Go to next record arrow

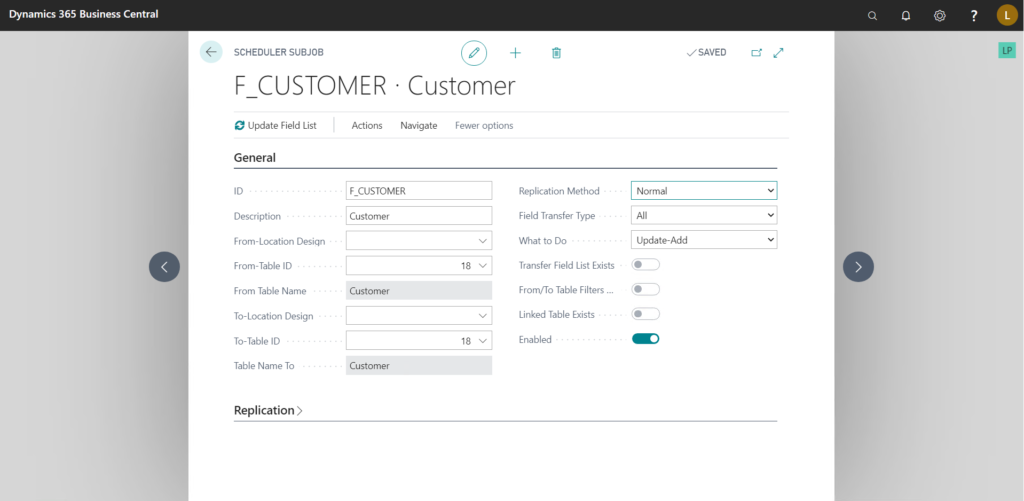(x=858, y=267)
